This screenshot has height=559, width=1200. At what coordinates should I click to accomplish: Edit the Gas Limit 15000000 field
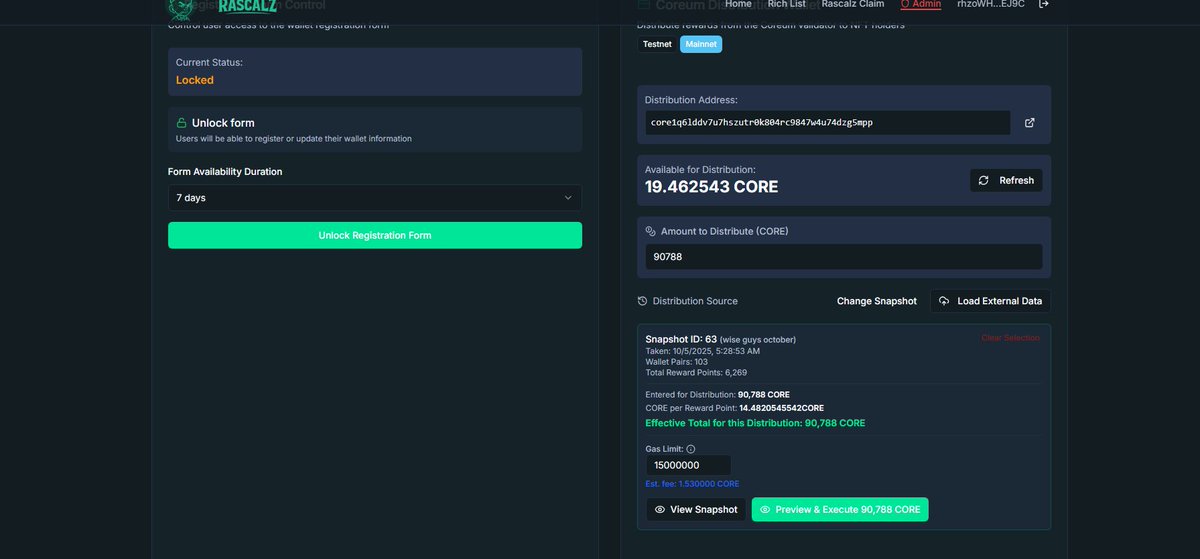688,466
